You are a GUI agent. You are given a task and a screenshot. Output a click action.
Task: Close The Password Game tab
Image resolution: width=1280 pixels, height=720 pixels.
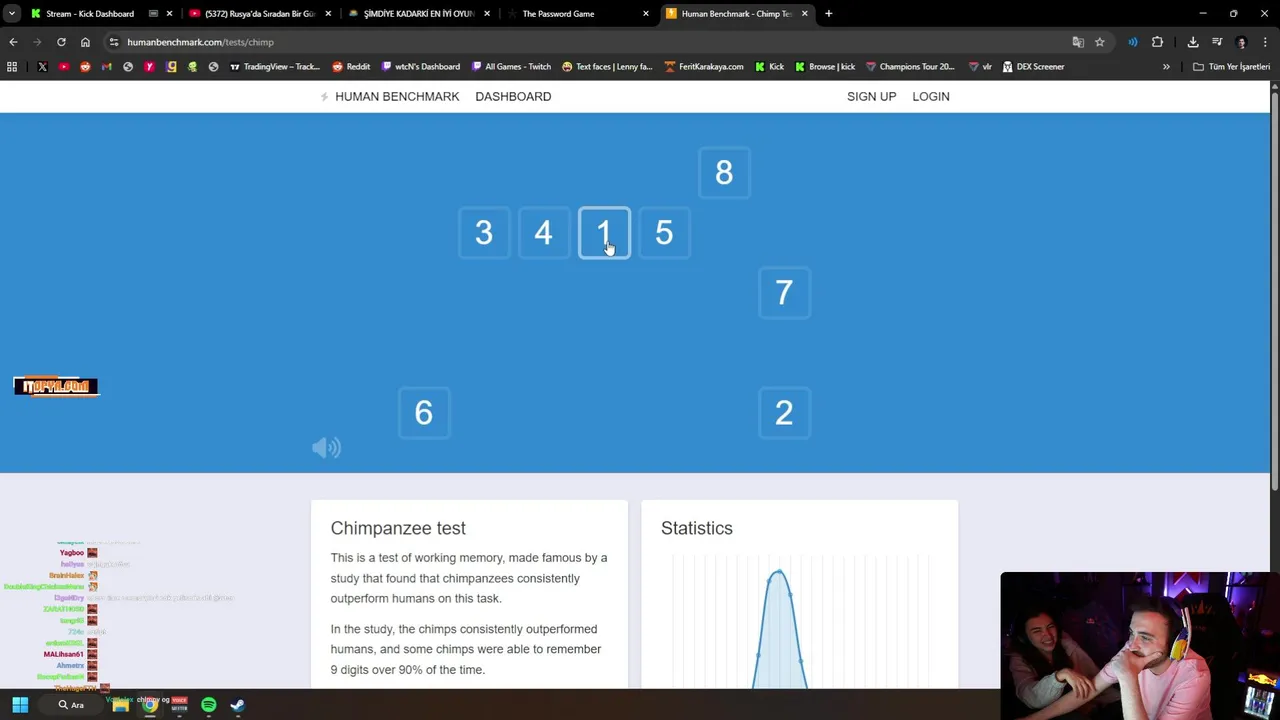[x=646, y=14]
